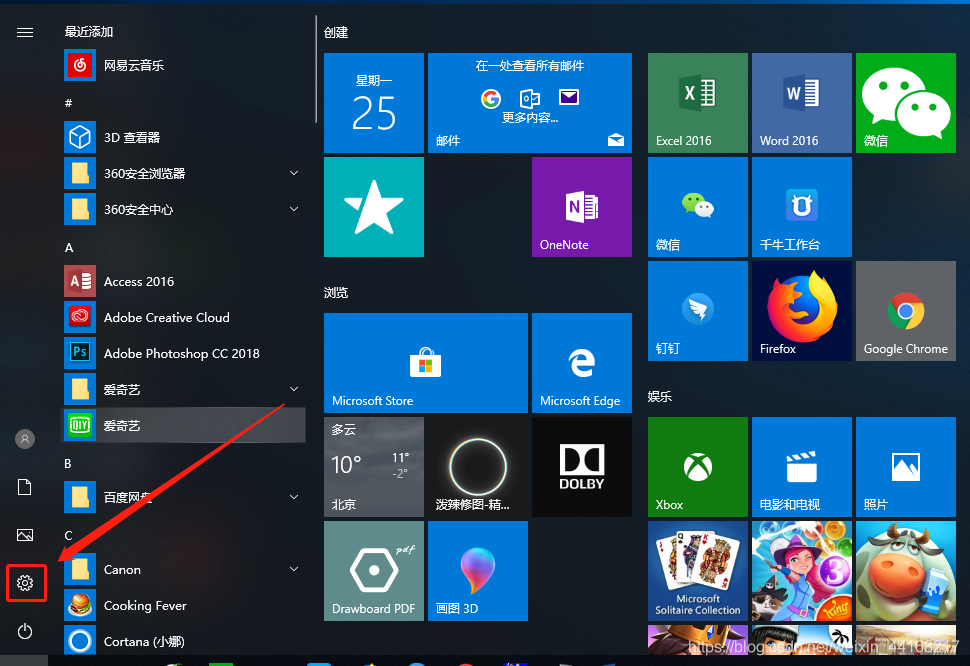
Task: Expand the 360安全中心 folder chevron
Action: click(294, 209)
